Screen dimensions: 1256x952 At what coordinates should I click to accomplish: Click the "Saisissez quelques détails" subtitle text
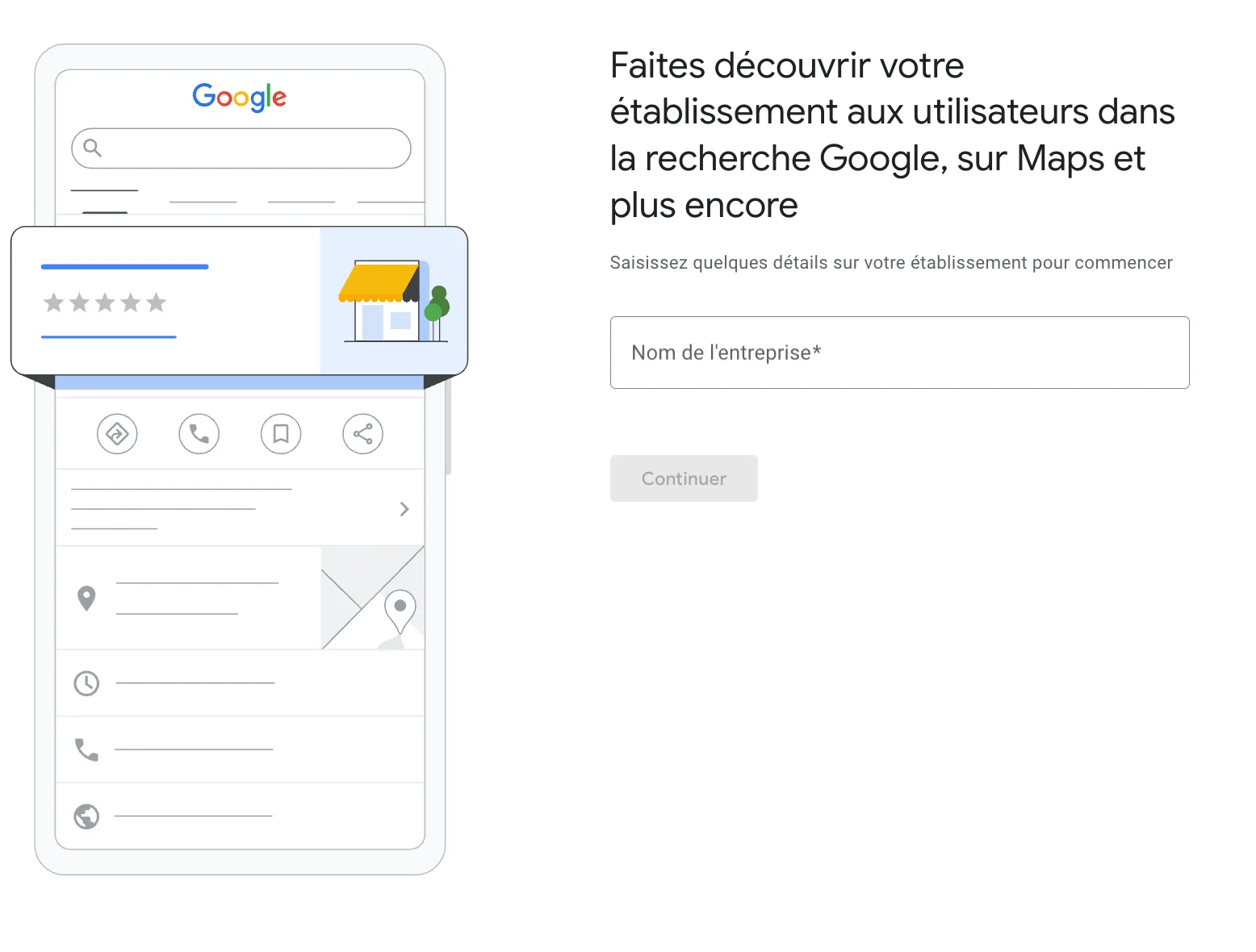[890, 263]
